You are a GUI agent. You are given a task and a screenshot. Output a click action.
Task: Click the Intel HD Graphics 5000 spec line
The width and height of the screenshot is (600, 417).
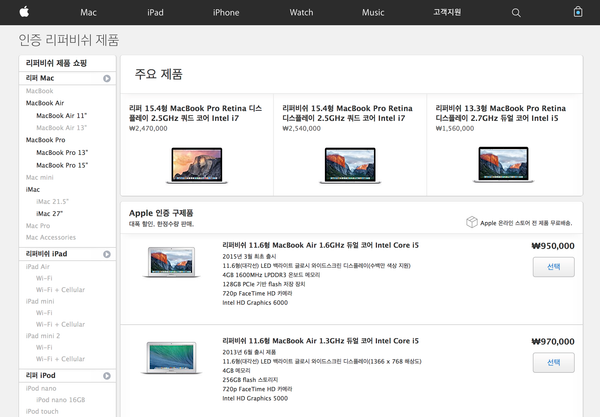click(x=255, y=398)
